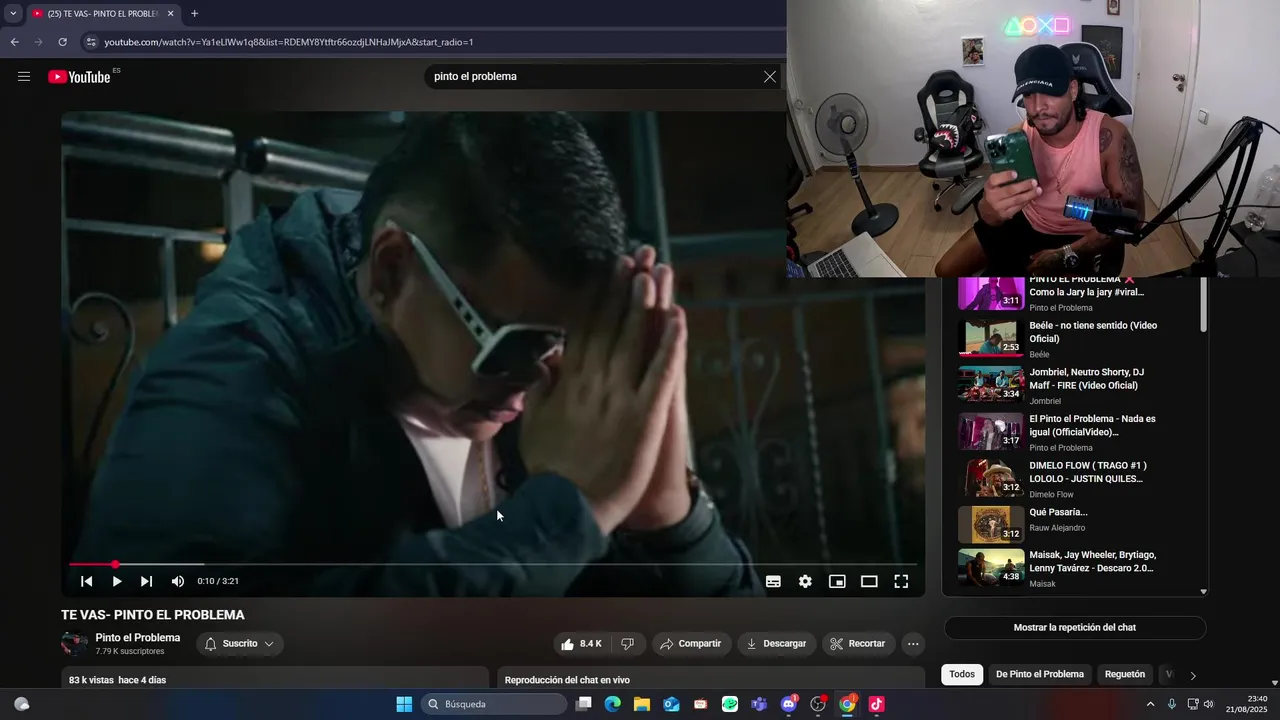Screen dimensions: 1280x720
Task: Reload the browser page
Action: pyautogui.click(x=62, y=42)
